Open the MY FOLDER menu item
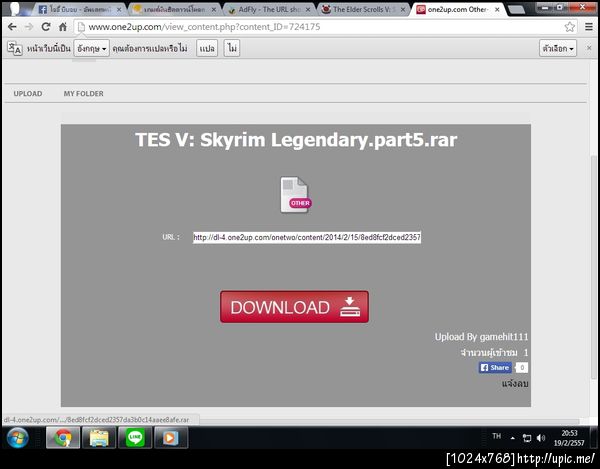Viewport: 600px width, 469px height. click(x=83, y=94)
